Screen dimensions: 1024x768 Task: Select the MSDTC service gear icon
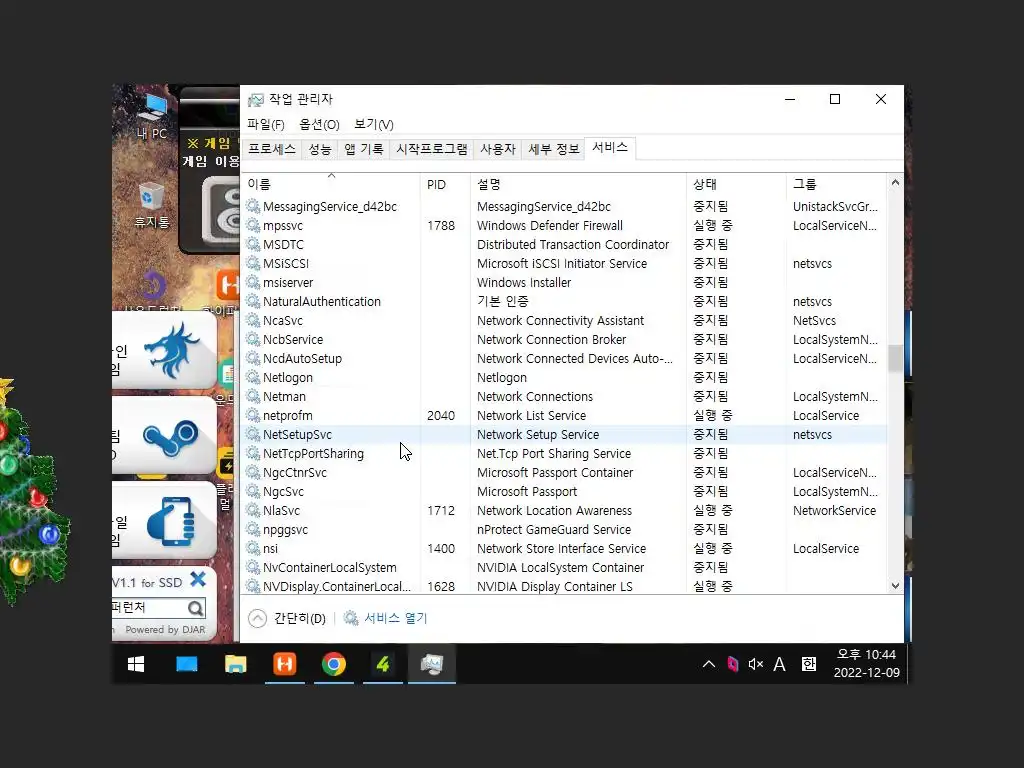253,244
